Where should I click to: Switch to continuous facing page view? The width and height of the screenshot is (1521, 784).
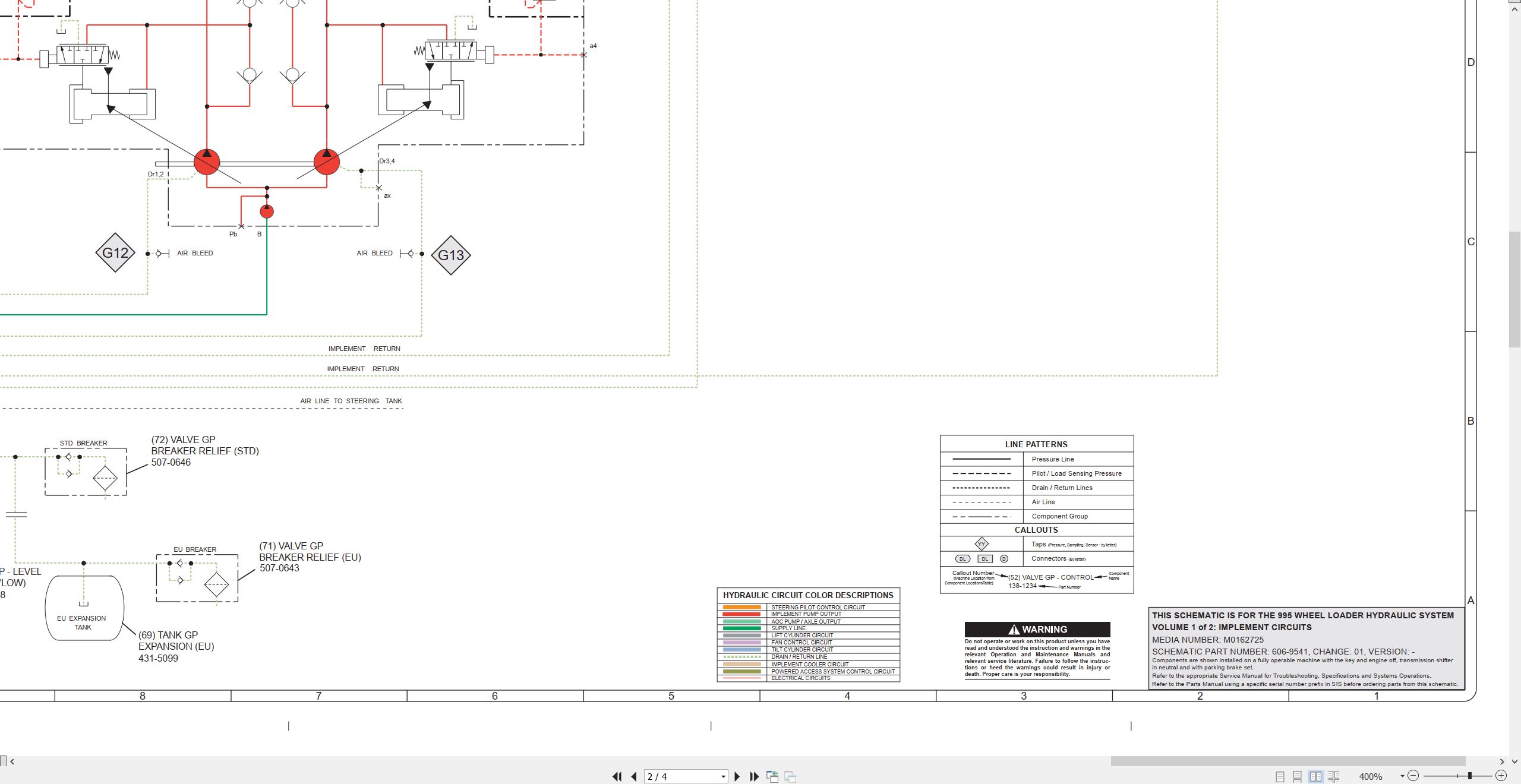(1334, 776)
